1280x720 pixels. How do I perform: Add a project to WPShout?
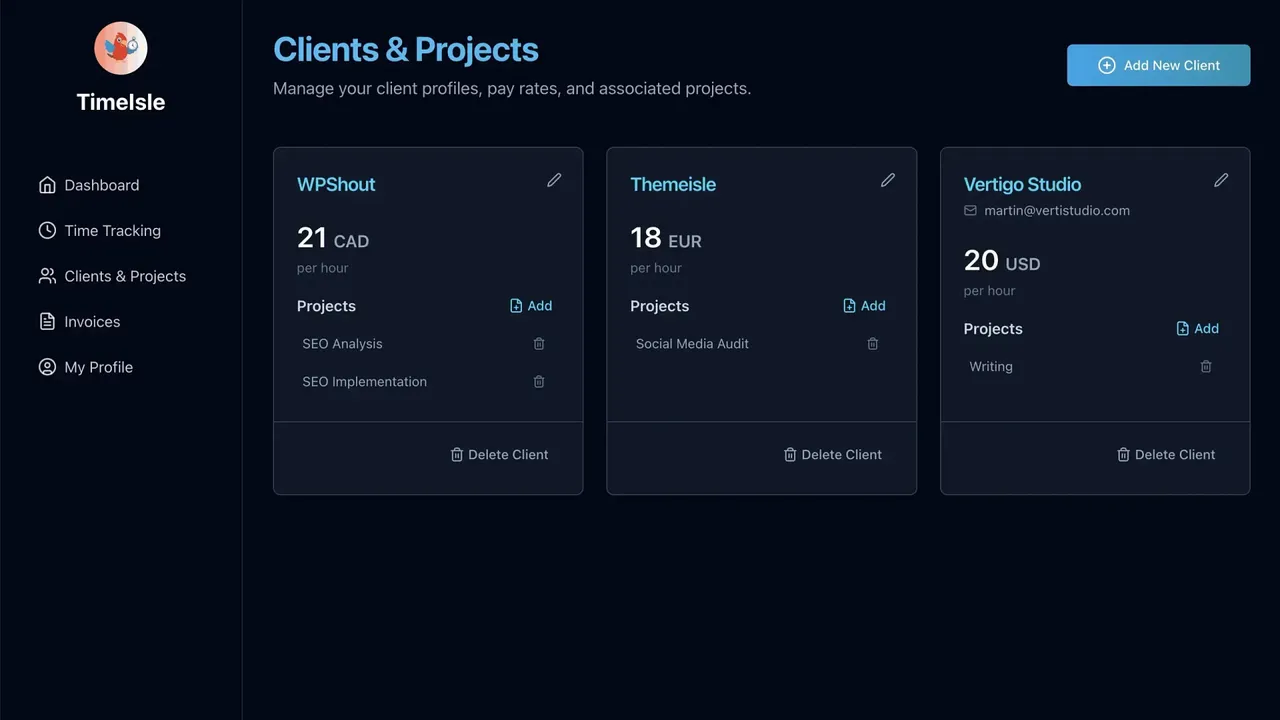531,306
